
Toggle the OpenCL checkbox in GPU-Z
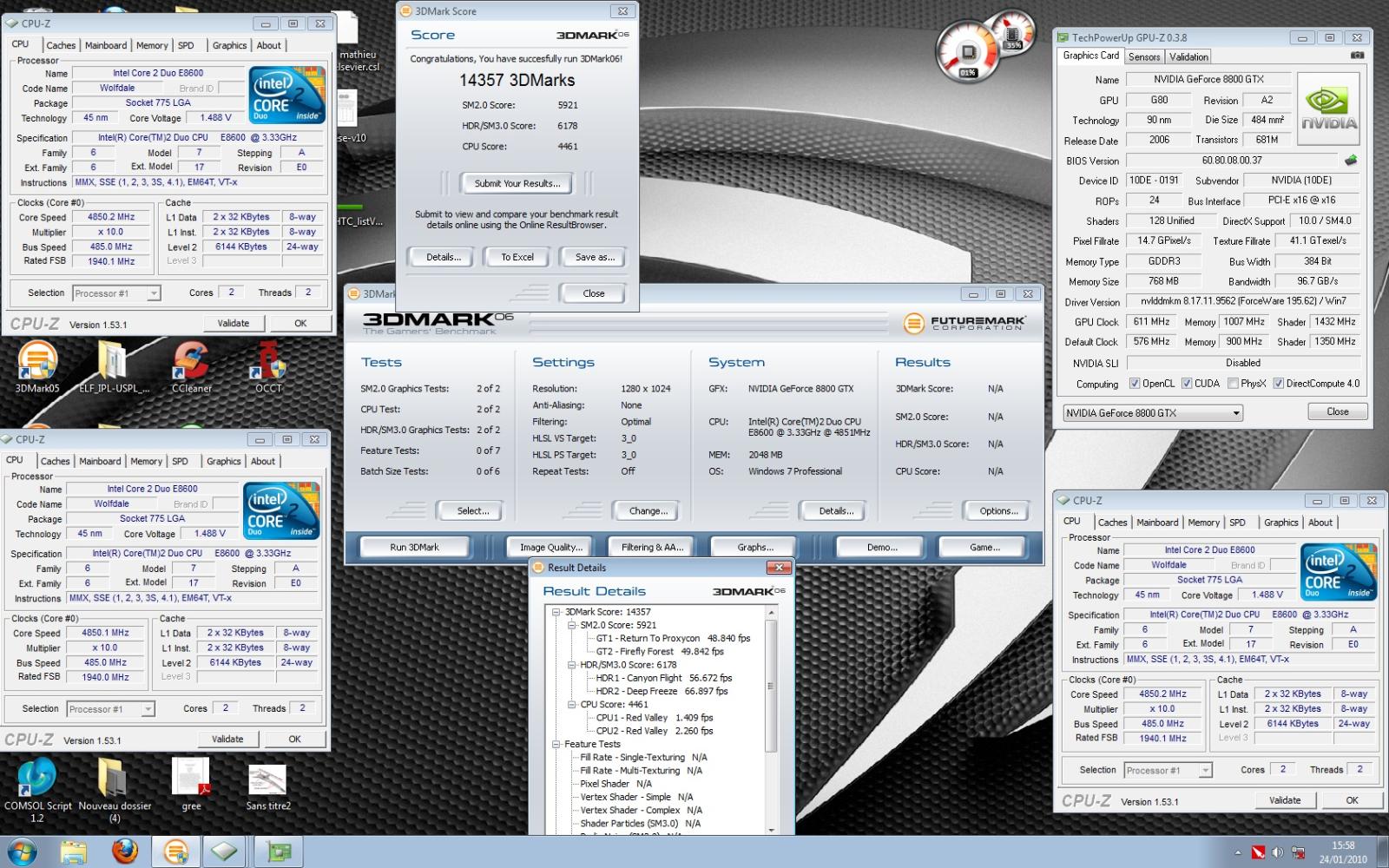[1135, 383]
